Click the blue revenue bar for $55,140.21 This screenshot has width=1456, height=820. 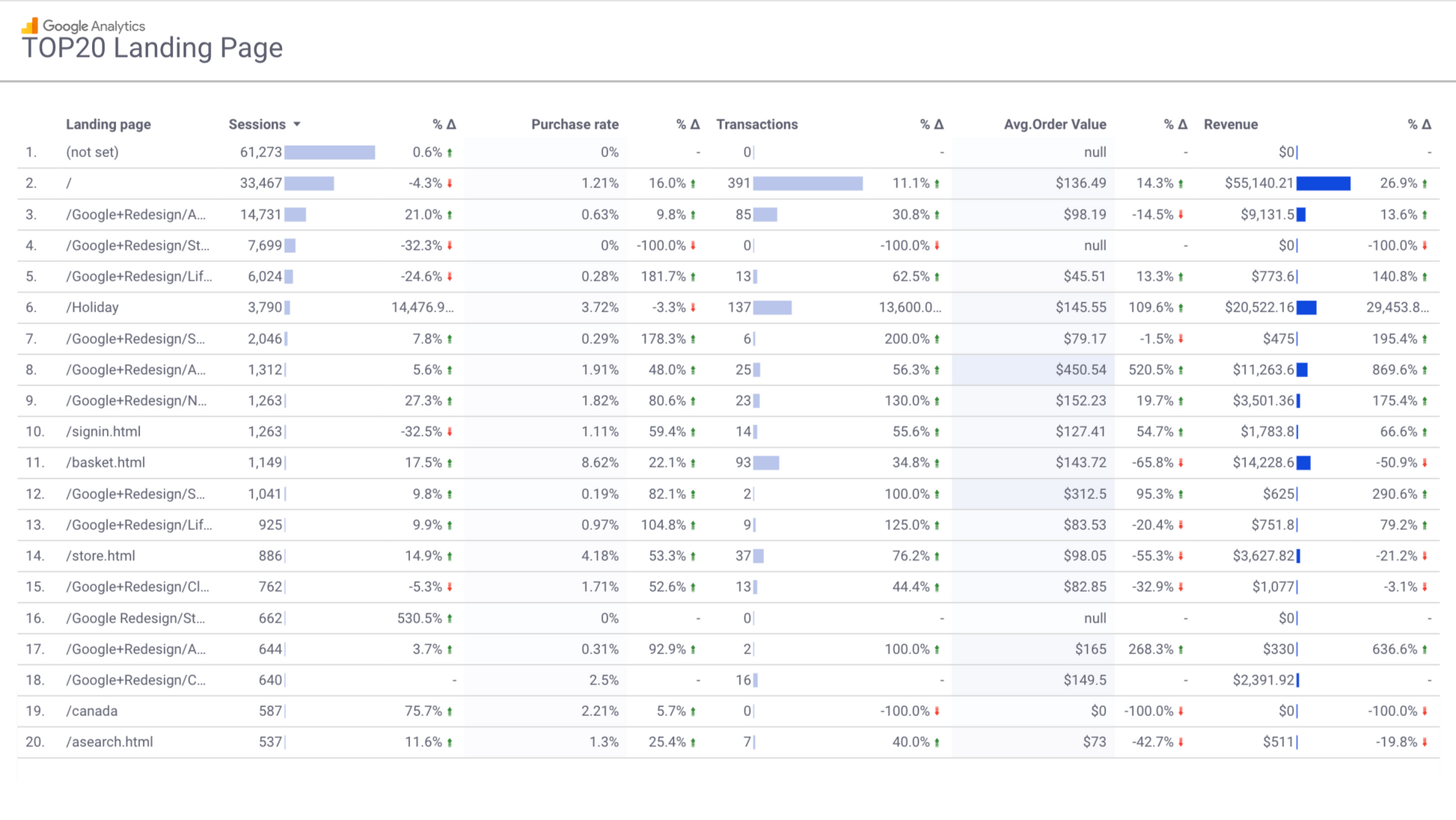pyautogui.click(x=1323, y=183)
